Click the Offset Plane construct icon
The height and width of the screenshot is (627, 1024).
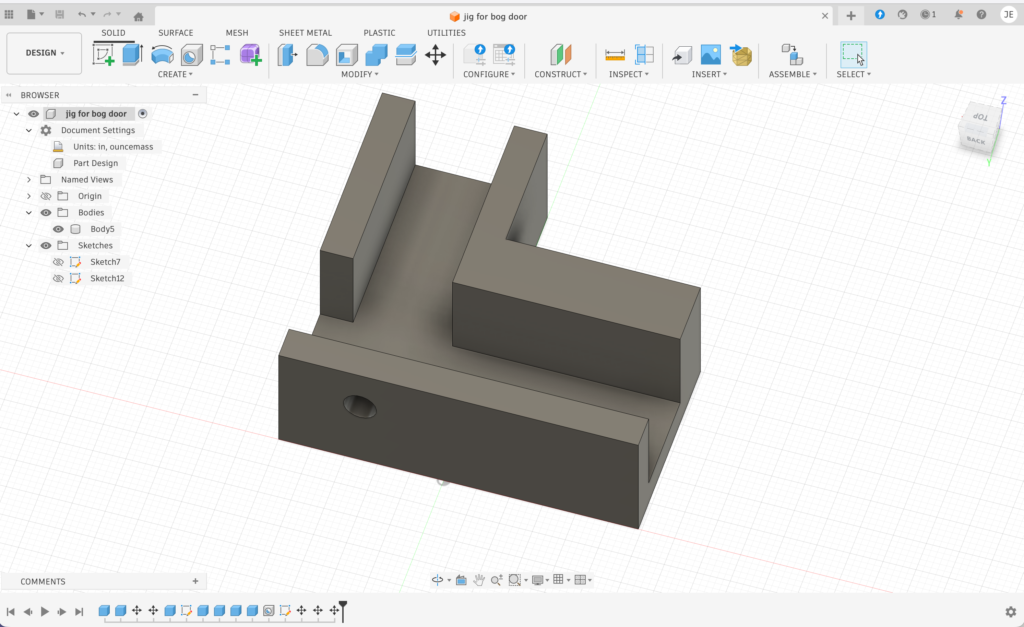click(561, 55)
